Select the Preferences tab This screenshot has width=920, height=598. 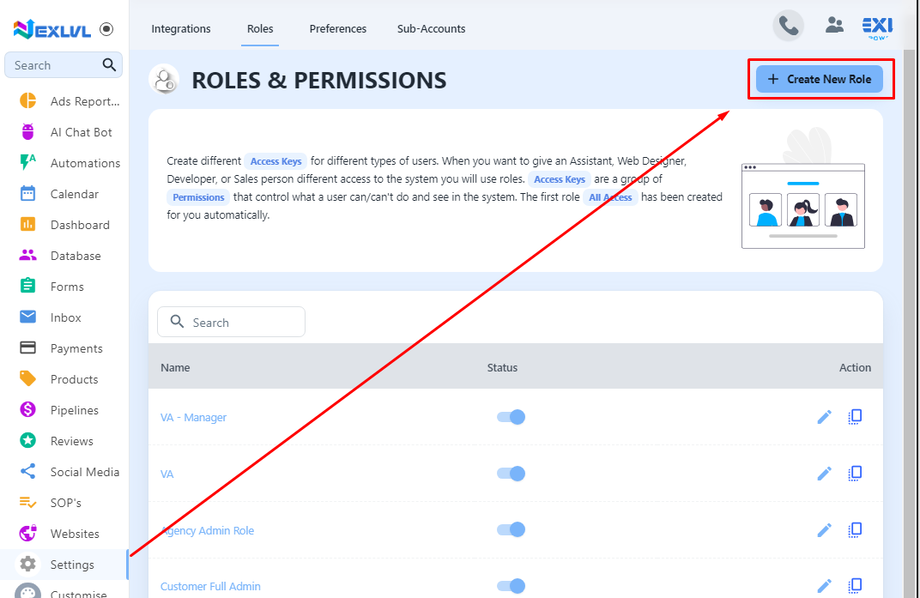338,29
